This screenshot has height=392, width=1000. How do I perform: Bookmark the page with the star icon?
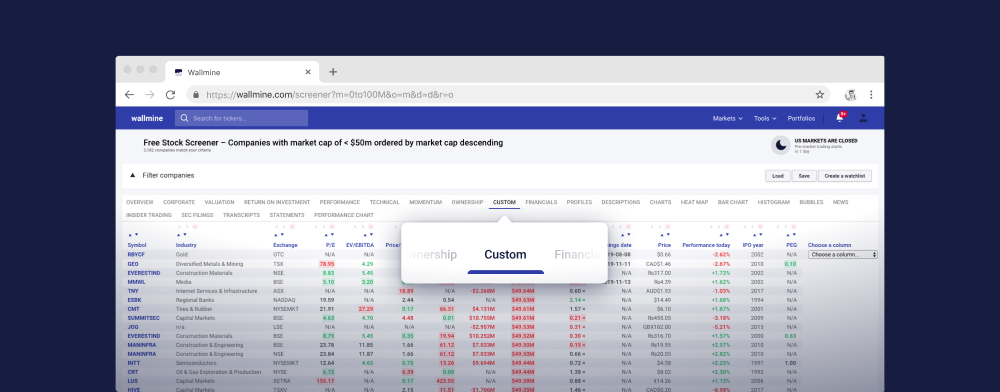click(x=820, y=95)
